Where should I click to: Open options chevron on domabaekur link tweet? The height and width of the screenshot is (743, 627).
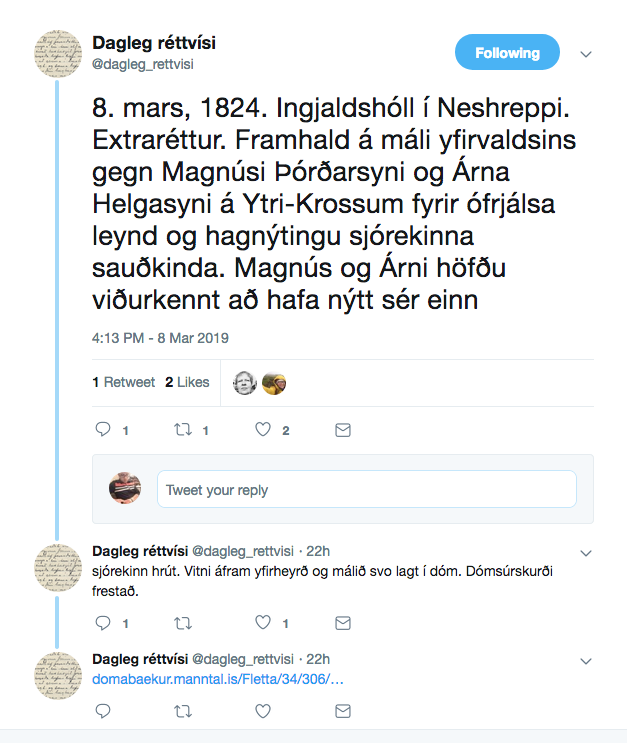pos(587,660)
